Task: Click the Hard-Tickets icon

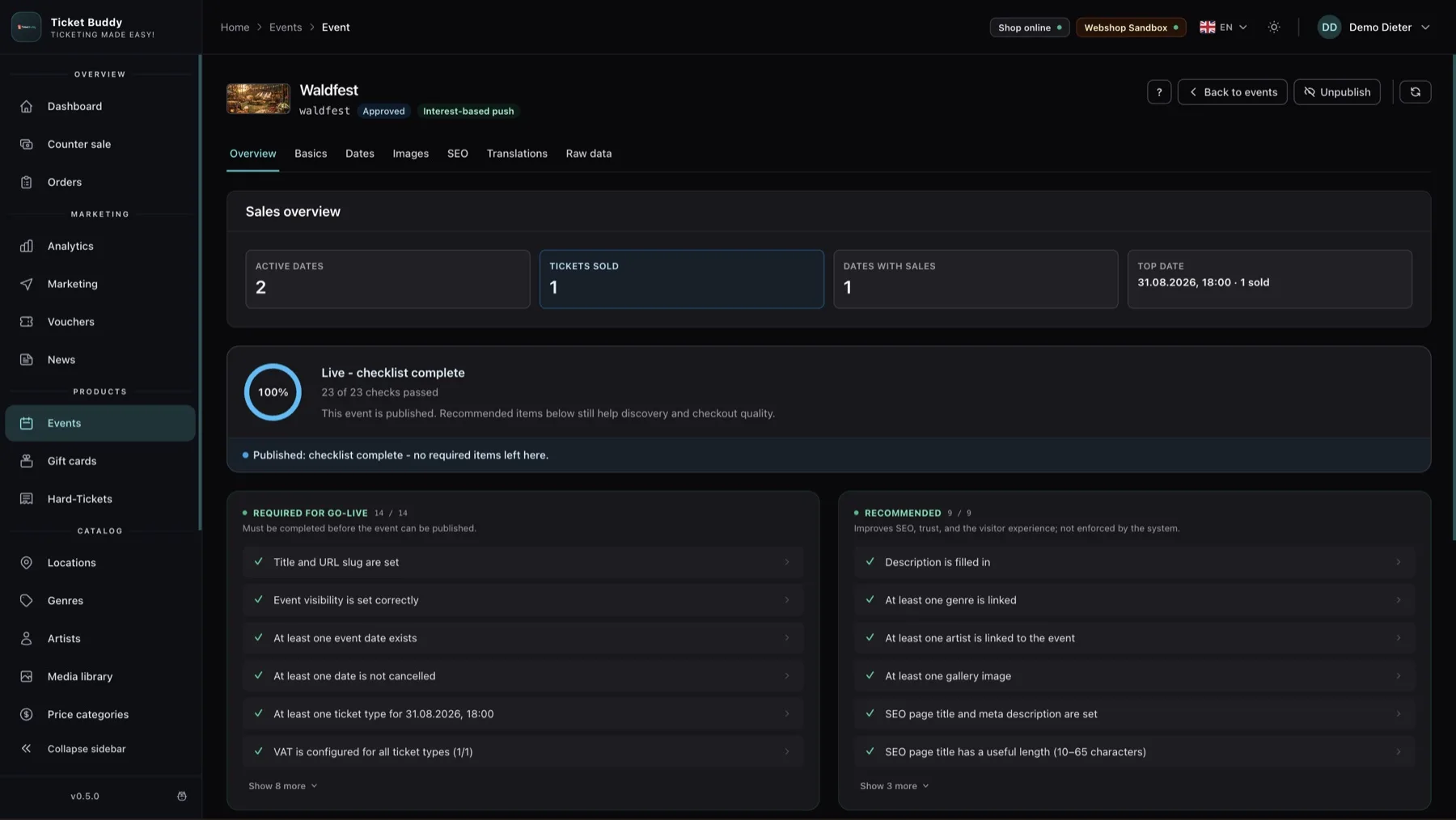Action: (26, 499)
